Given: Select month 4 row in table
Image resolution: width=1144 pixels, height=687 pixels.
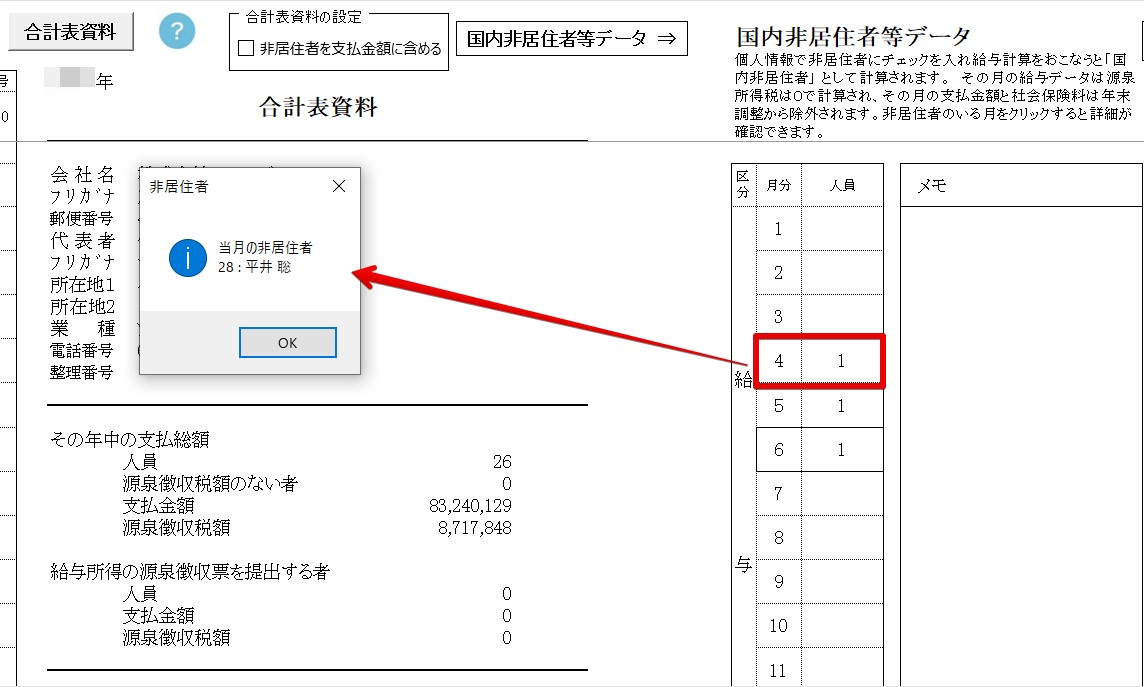Looking at the screenshot, I should click(779, 361).
